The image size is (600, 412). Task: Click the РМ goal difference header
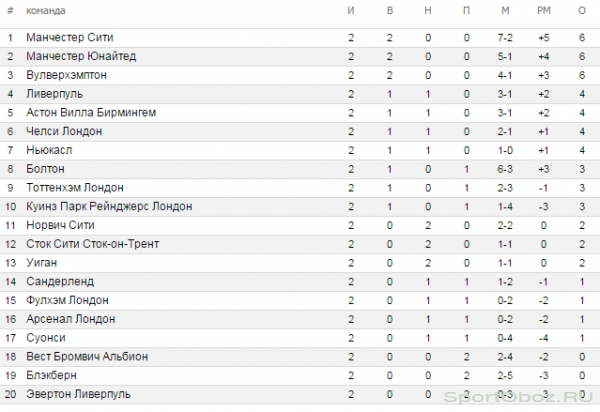(544, 11)
